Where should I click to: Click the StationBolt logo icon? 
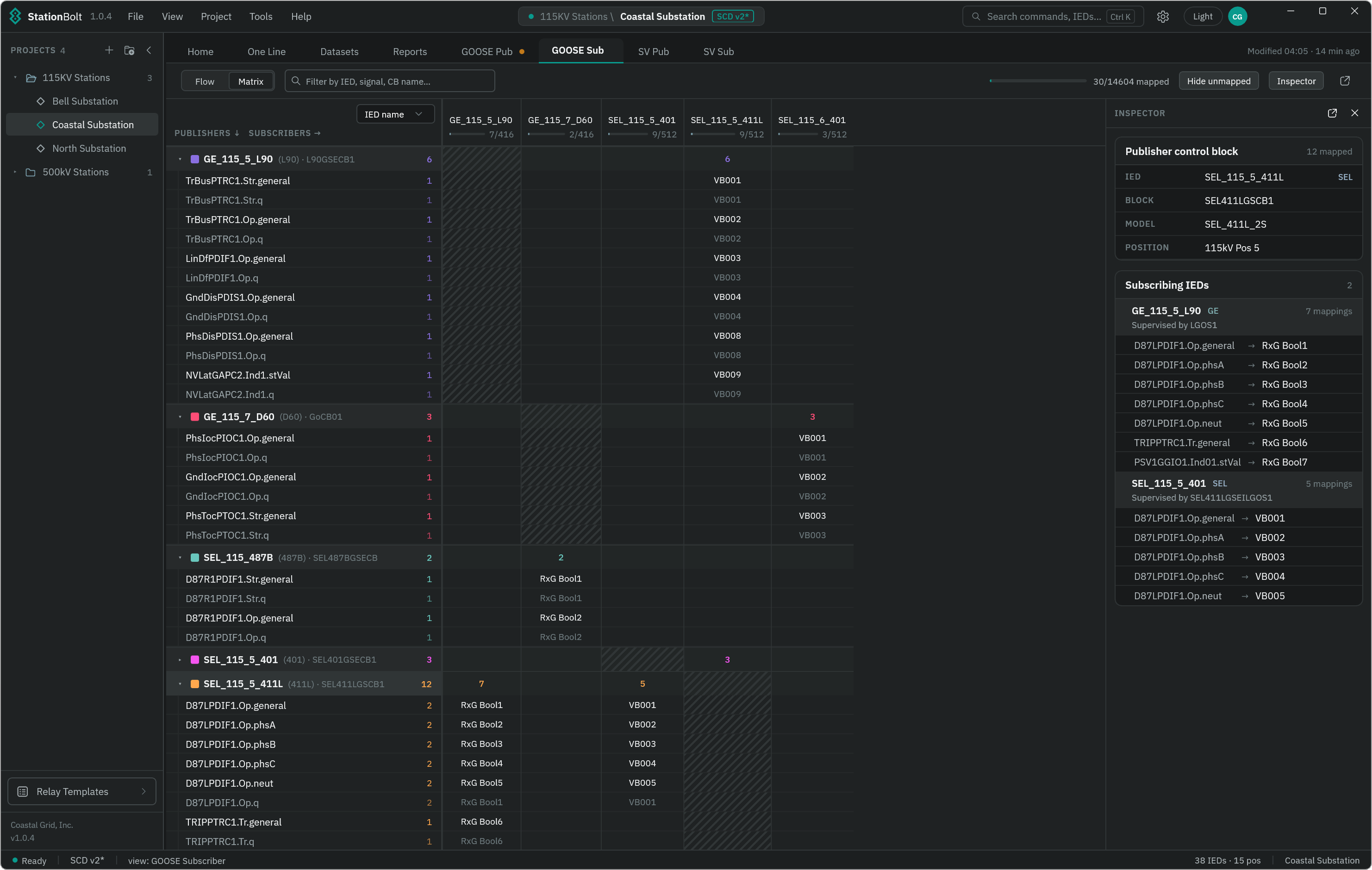(15, 16)
